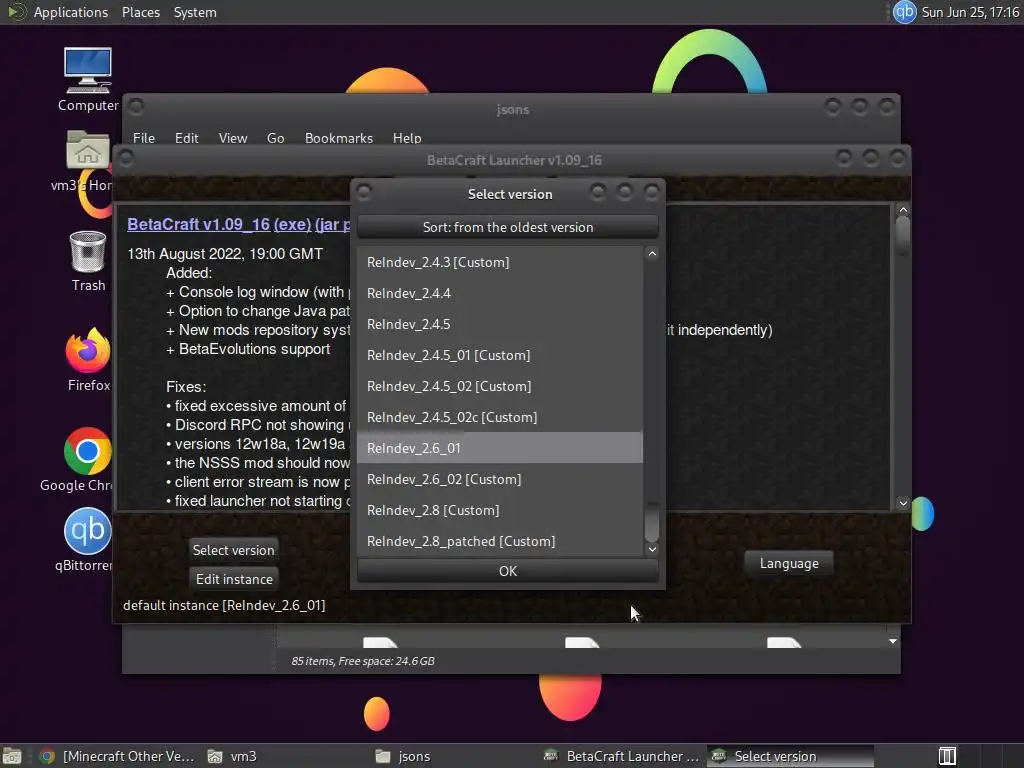
Task: Open the Edit menu in jsons window
Action: pyautogui.click(x=186, y=138)
